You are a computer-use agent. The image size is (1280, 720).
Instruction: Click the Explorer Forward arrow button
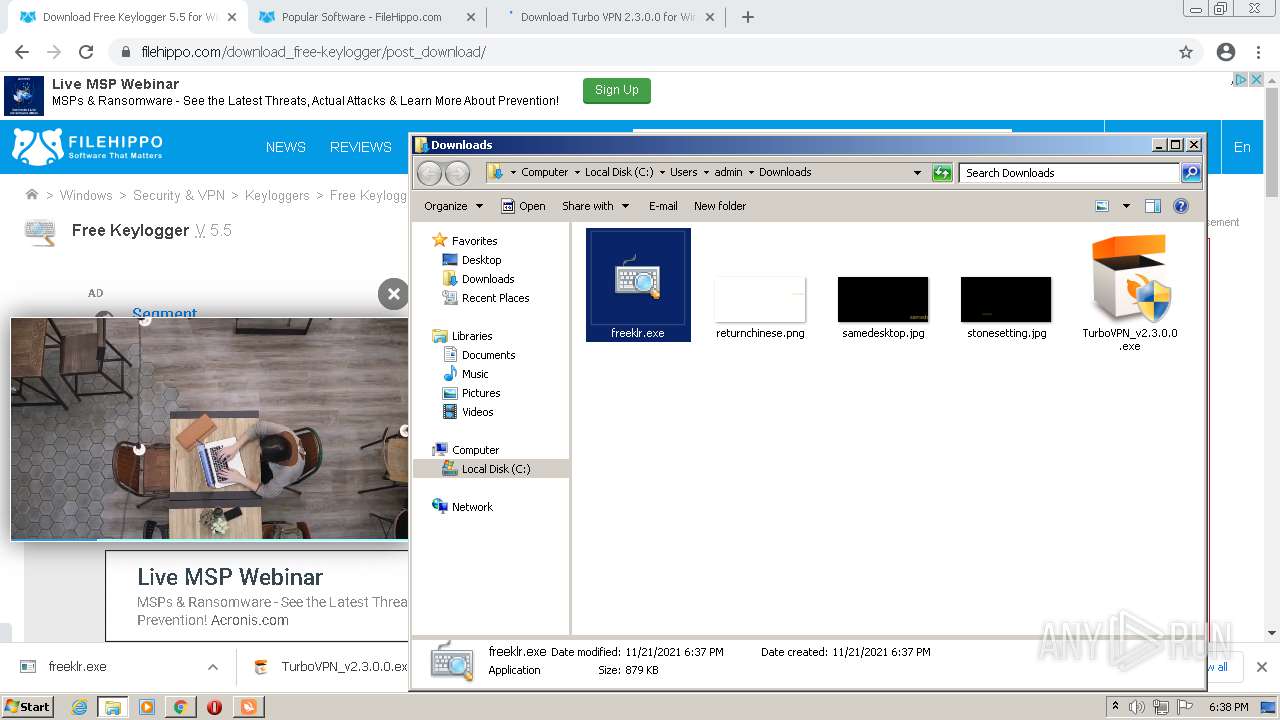457,173
